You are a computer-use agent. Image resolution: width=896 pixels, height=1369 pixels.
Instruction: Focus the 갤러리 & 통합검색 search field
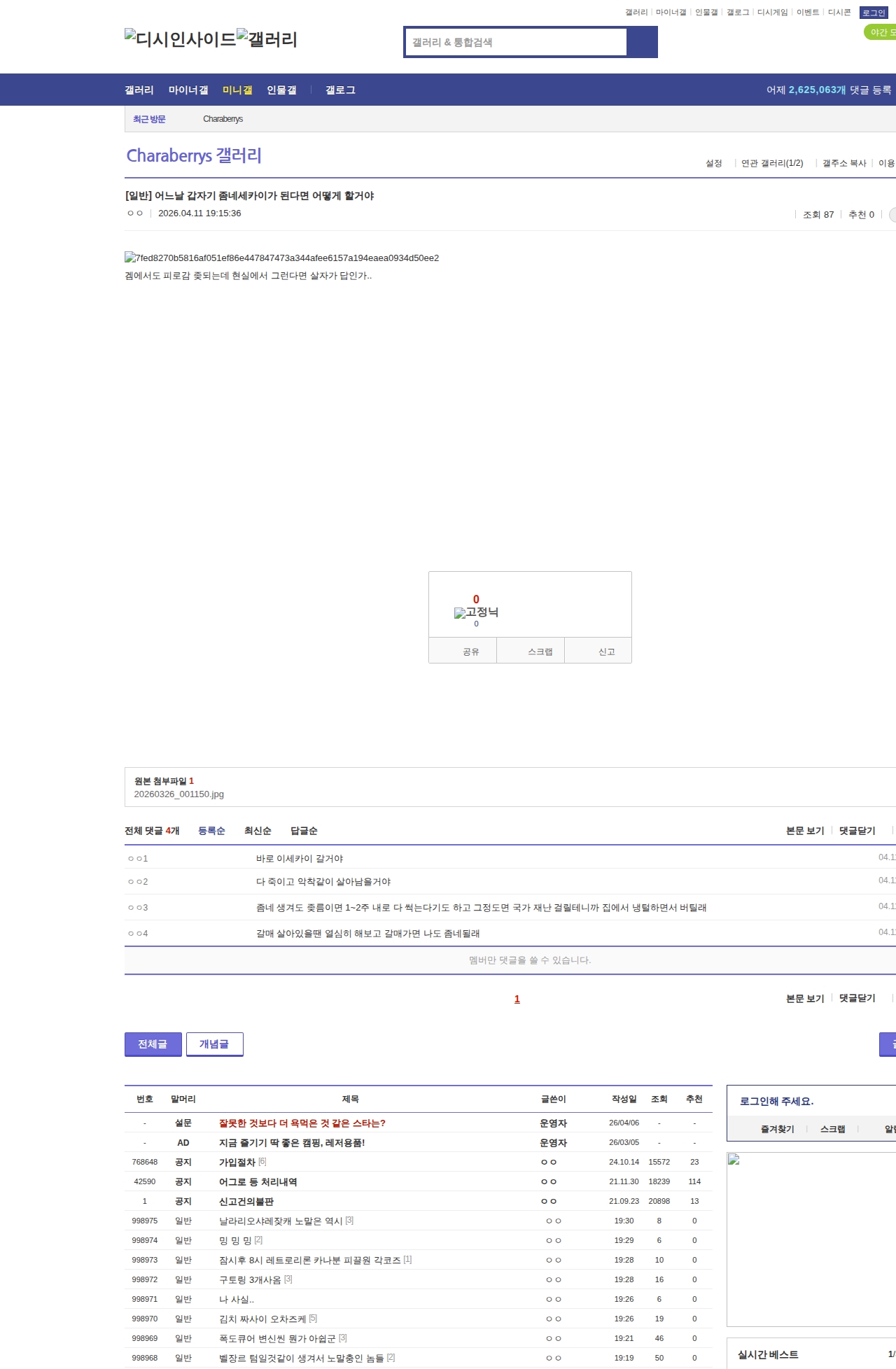pos(517,42)
